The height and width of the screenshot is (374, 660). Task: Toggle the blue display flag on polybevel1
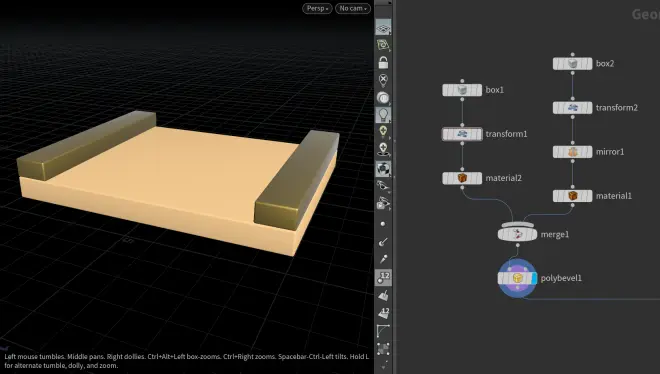point(534,278)
